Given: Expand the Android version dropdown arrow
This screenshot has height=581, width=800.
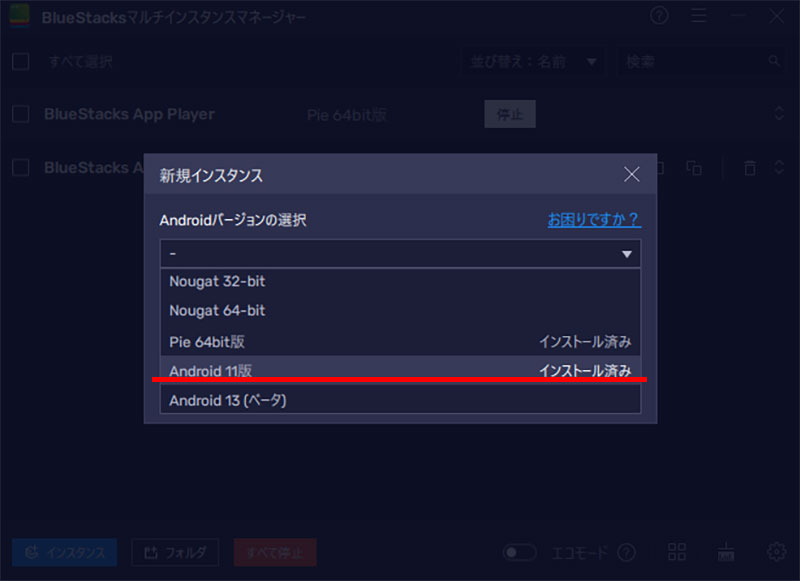Looking at the screenshot, I should pos(627,254).
